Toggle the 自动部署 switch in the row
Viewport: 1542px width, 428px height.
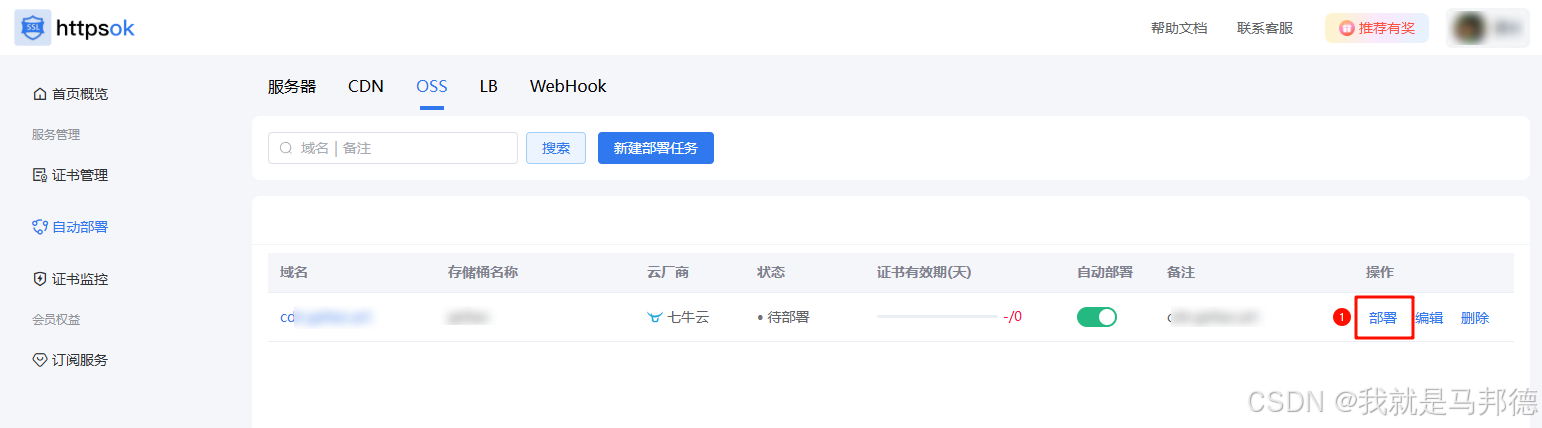[x=1097, y=317]
